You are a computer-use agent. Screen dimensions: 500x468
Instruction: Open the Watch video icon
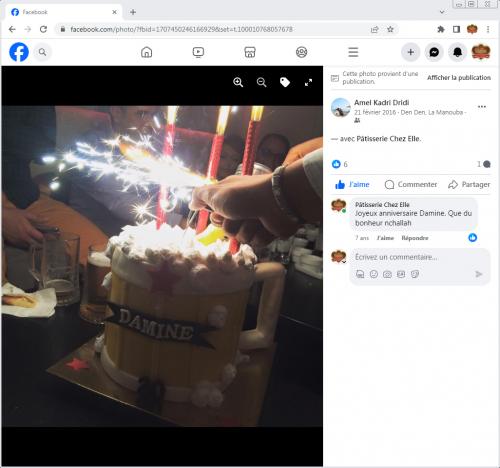[x=198, y=52]
